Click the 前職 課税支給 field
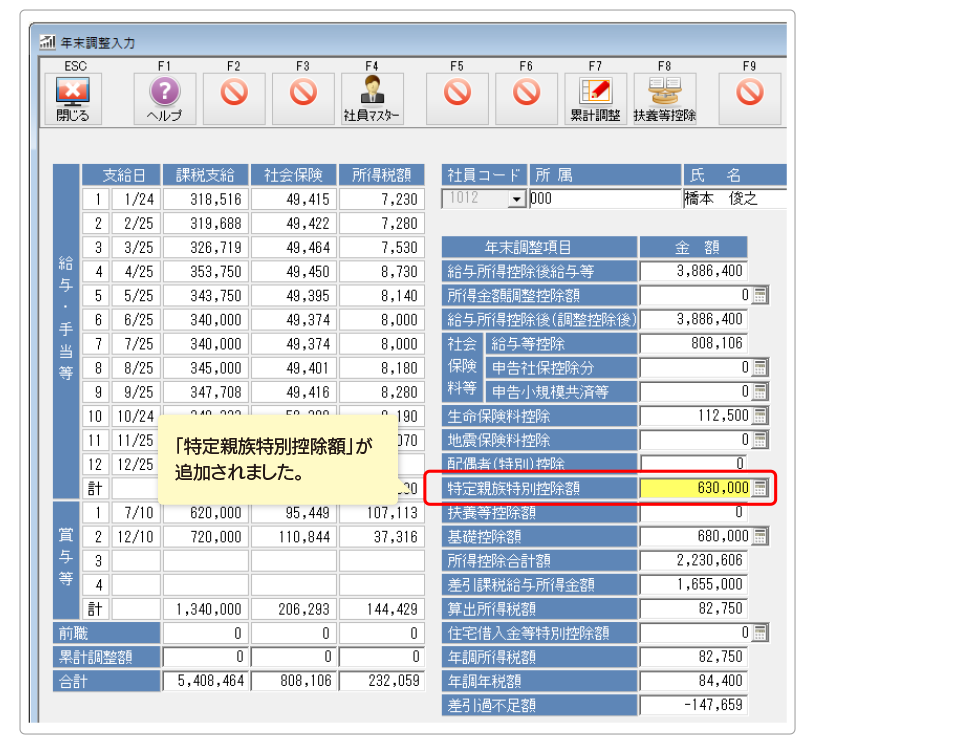Screen dimensions: 960x744 pyautogui.click(x=205, y=633)
